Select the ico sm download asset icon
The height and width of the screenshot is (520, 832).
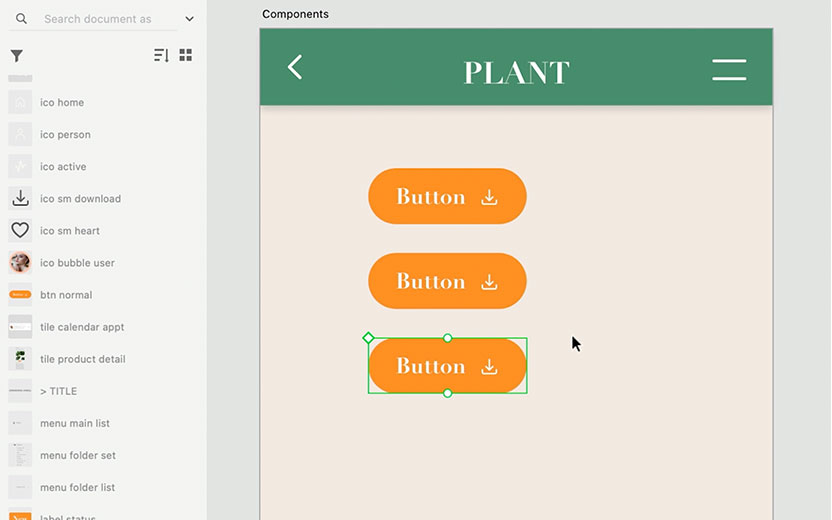coord(20,199)
